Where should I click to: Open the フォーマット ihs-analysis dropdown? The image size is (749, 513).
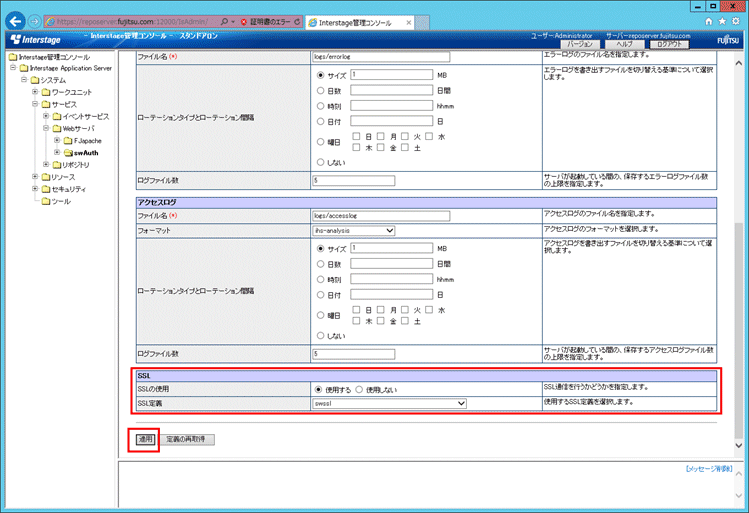pos(353,231)
